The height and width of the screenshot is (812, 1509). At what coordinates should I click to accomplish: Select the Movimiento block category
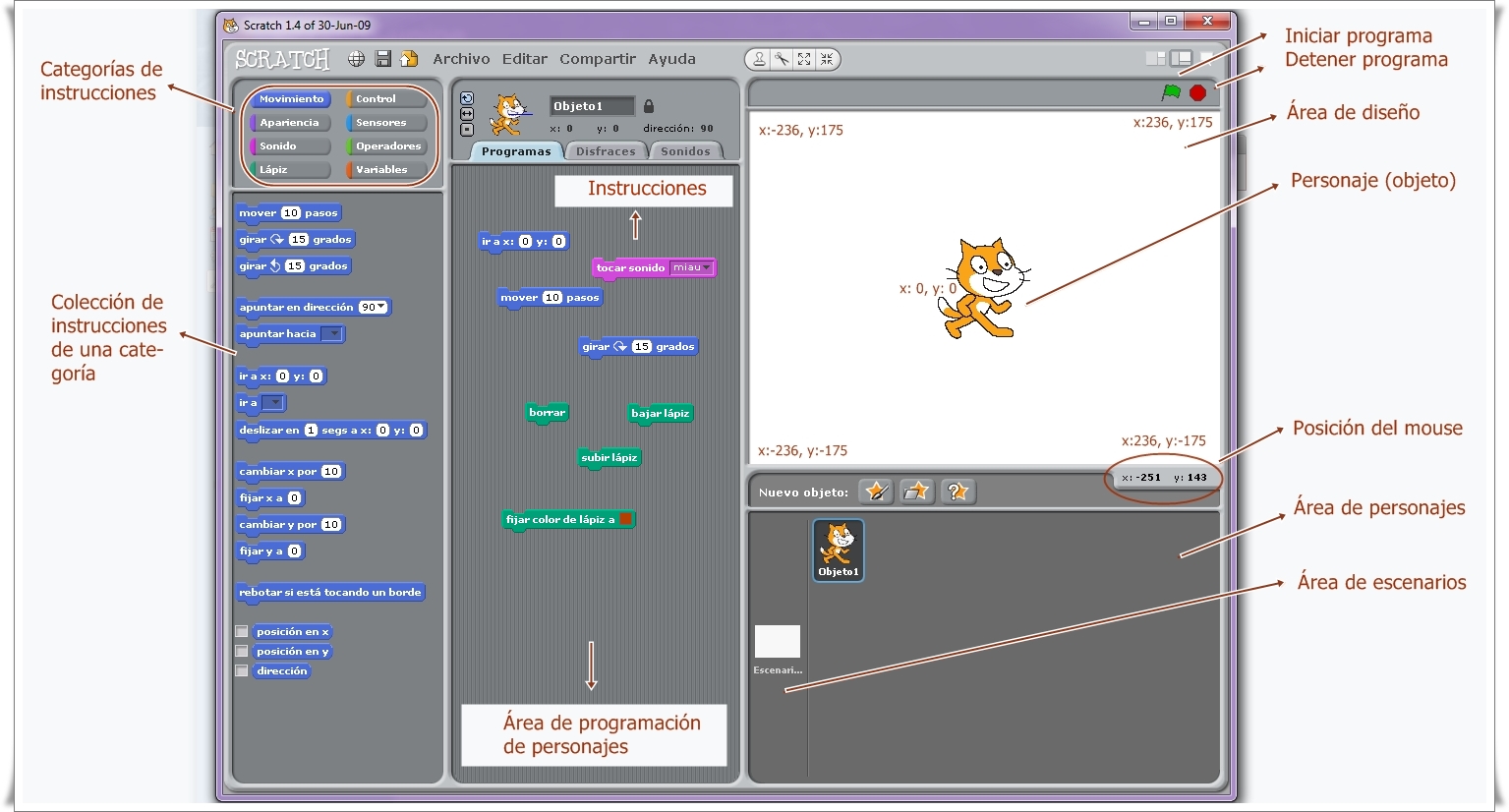pos(290,99)
